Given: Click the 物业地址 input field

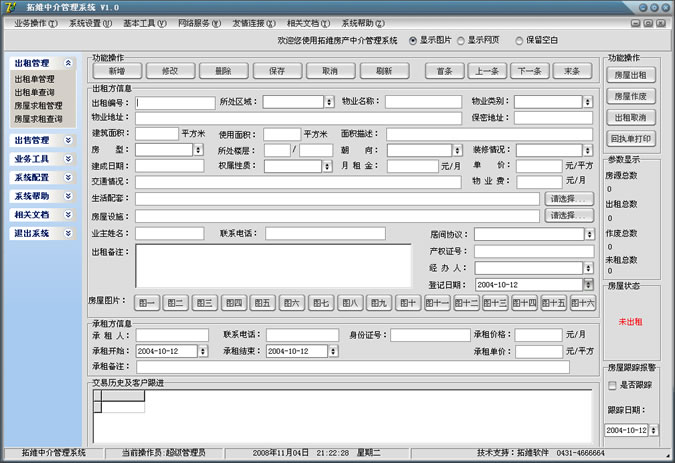Looking at the screenshot, I should point(298,118).
